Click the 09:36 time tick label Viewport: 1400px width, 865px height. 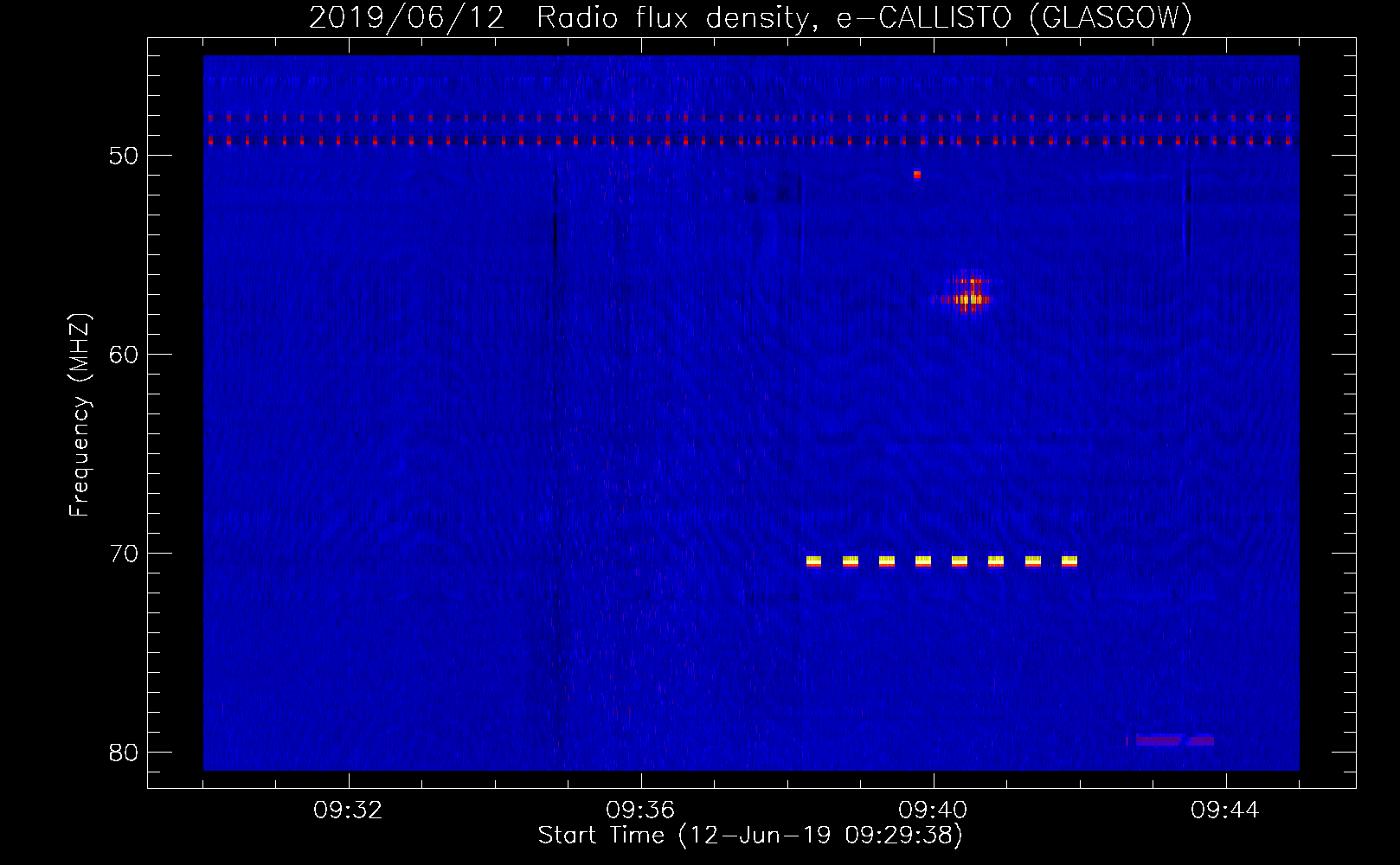click(x=640, y=811)
